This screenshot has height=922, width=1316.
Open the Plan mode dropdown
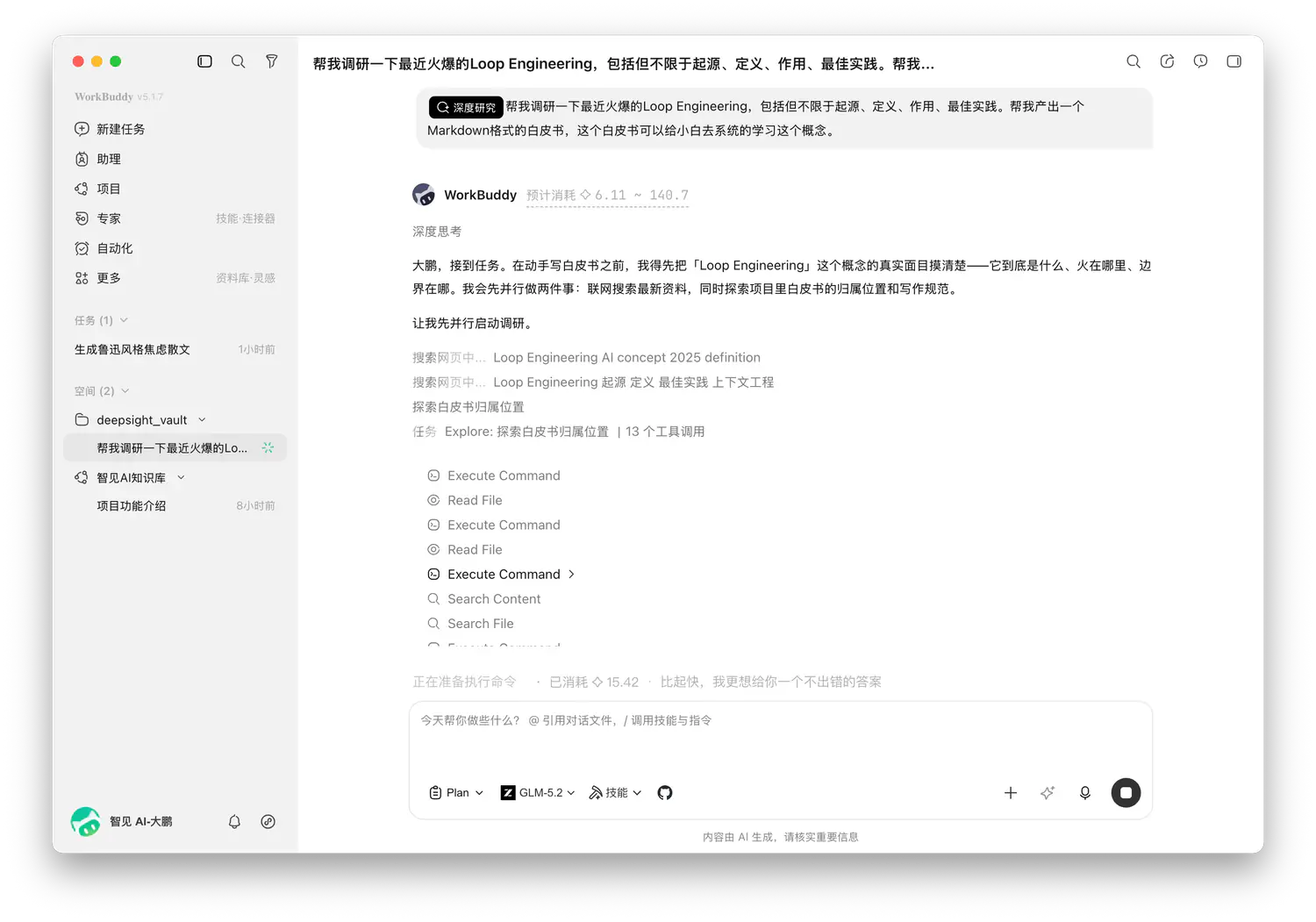click(456, 792)
